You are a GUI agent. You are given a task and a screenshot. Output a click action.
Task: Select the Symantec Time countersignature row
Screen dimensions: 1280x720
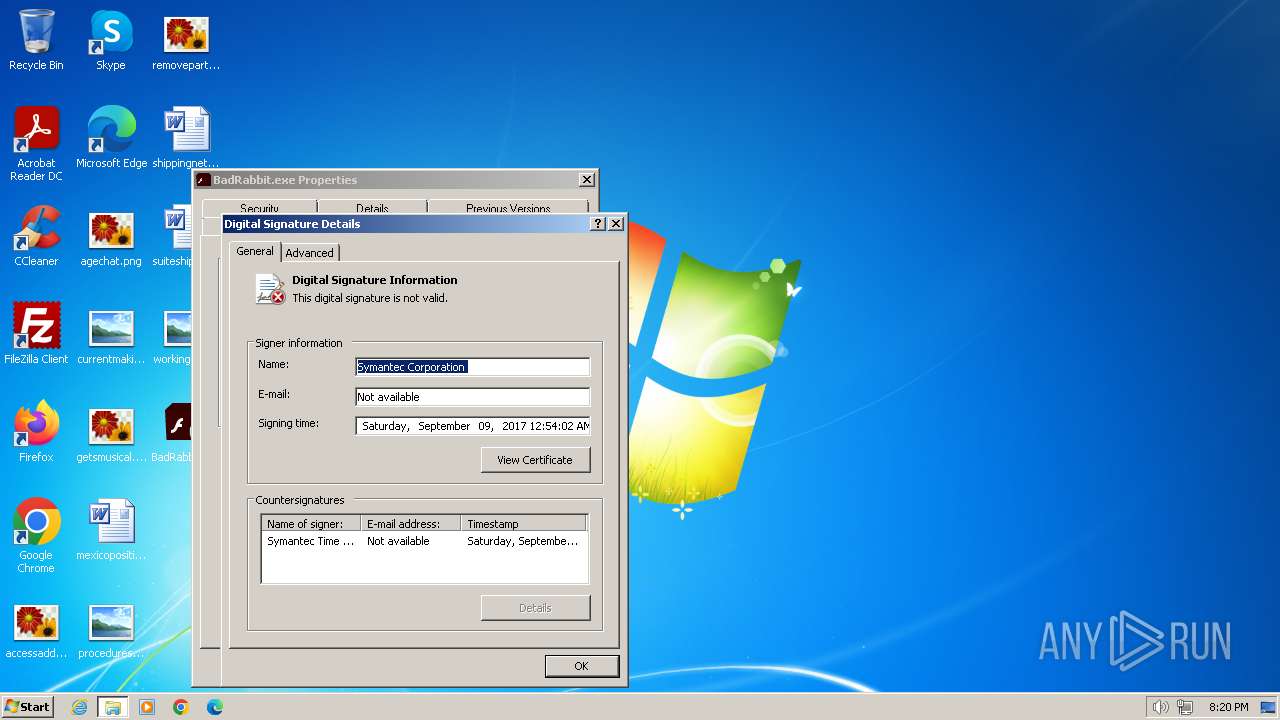[424, 541]
